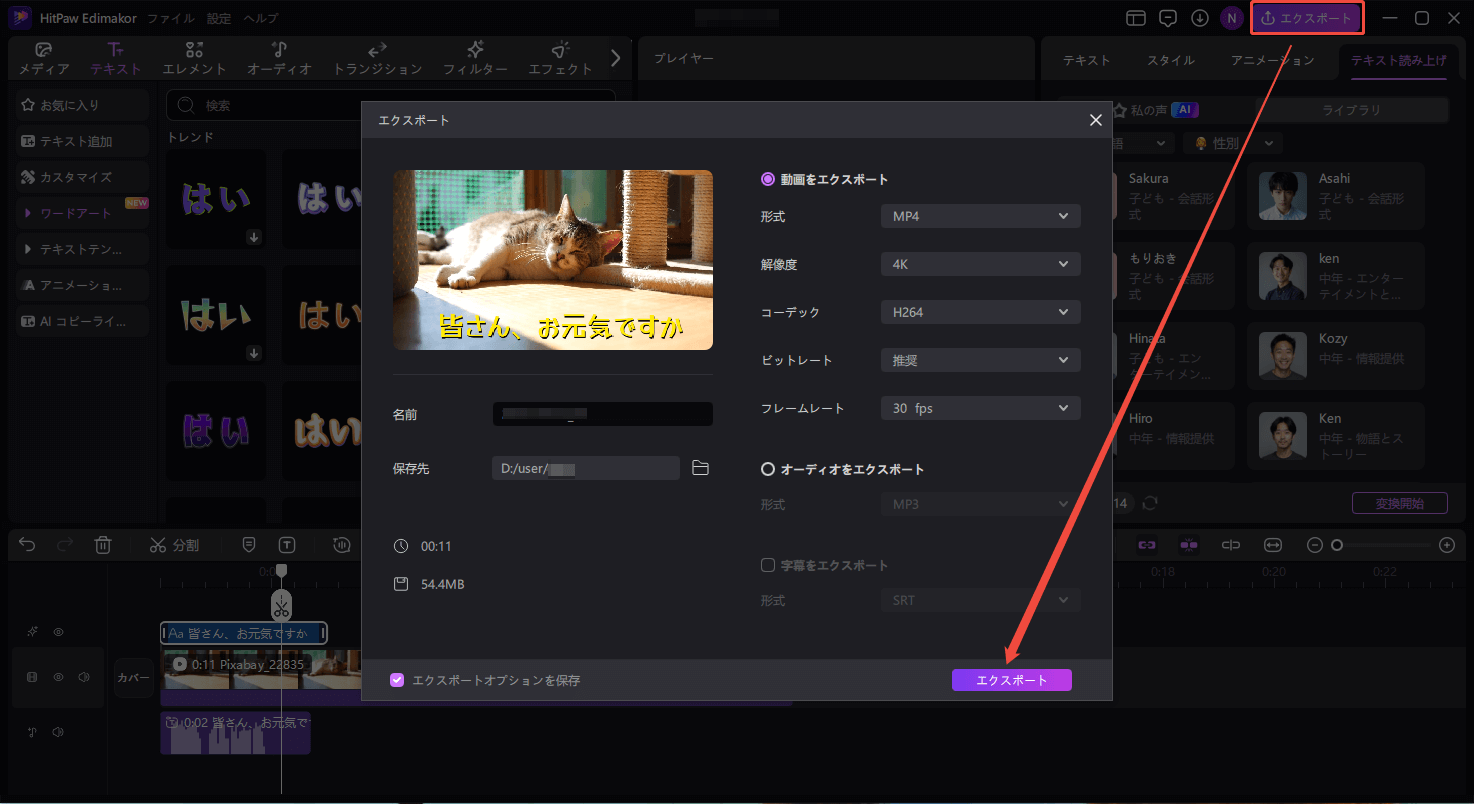Open the 形式 MP4 dropdown
This screenshot has width=1474, height=804.
980,216
